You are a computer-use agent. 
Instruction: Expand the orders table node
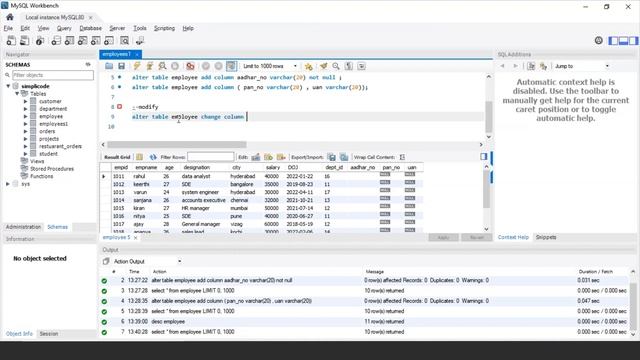[25, 131]
